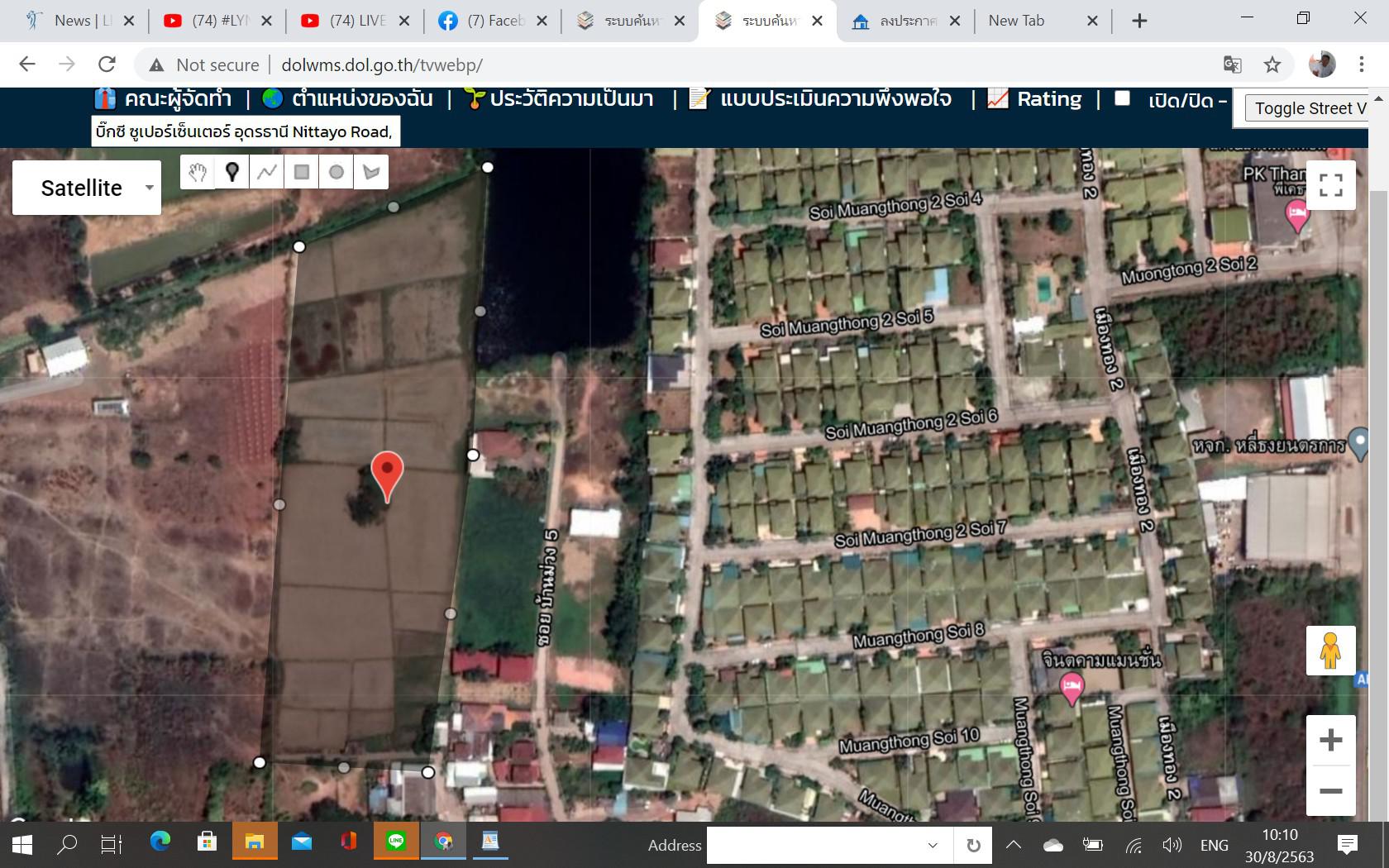The width and height of the screenshot is (1389, 868).
Task: Select the marker drawing tool
Action: click(x=232, y=172)
